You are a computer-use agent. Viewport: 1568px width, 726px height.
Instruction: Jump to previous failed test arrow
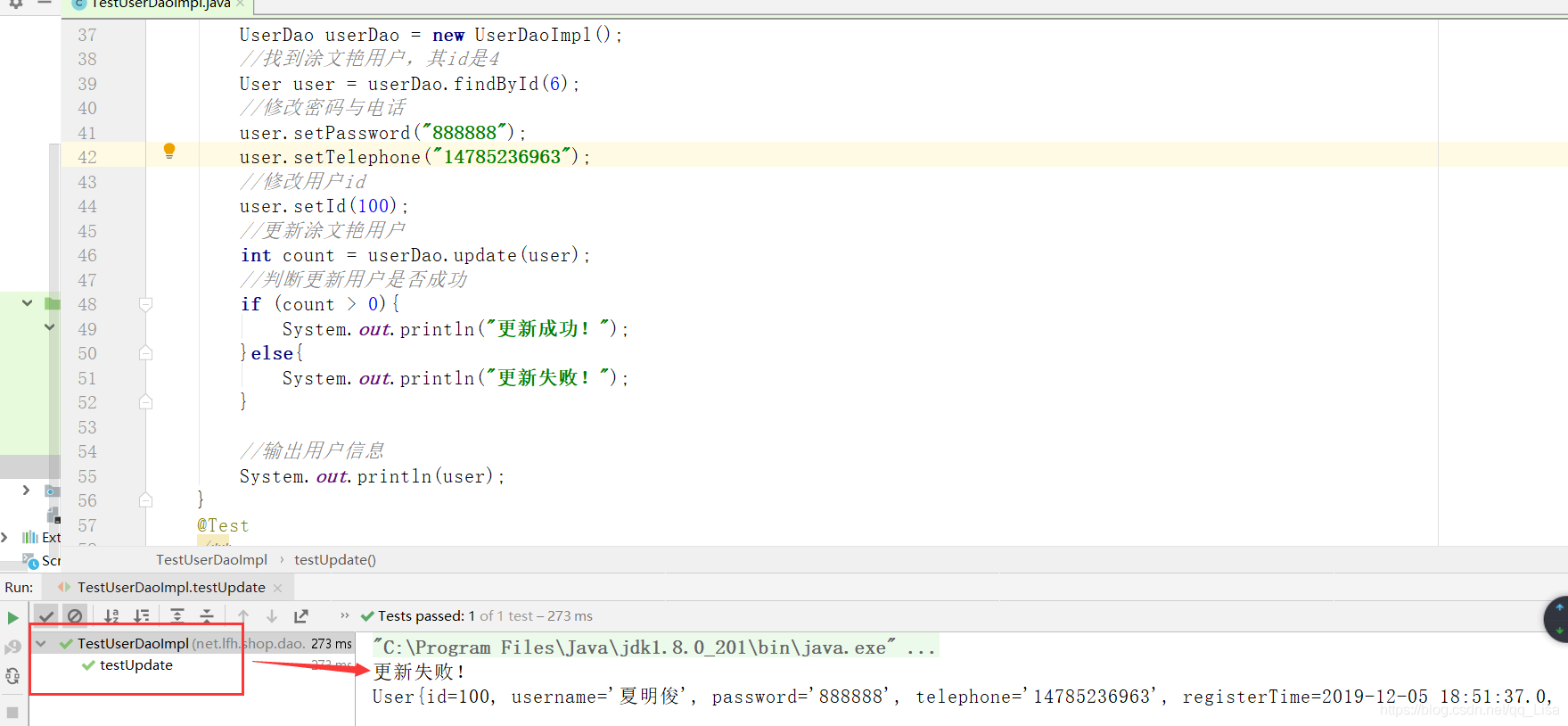pos(243,615)
